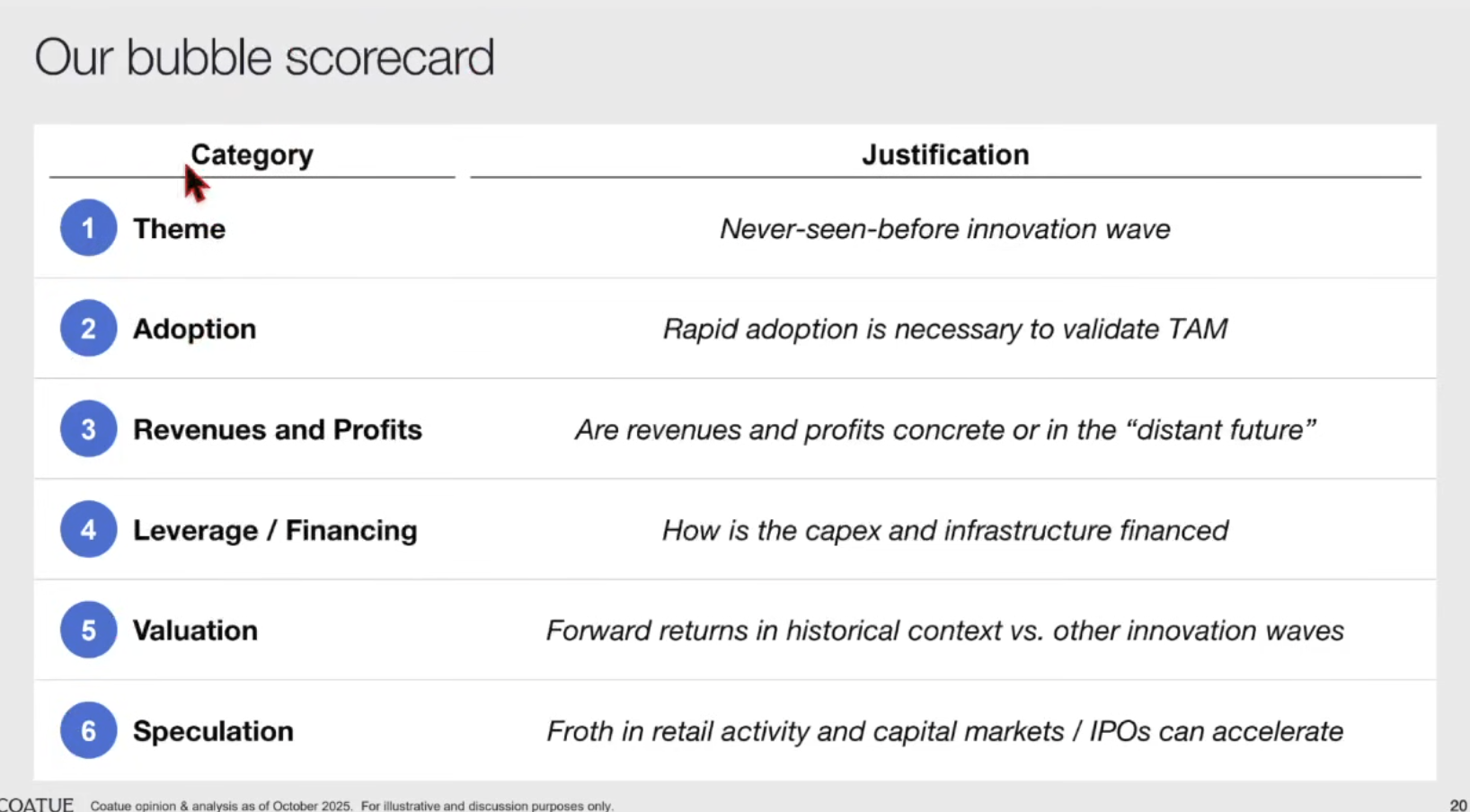Select the number 3 circle badge

[88, 429]
